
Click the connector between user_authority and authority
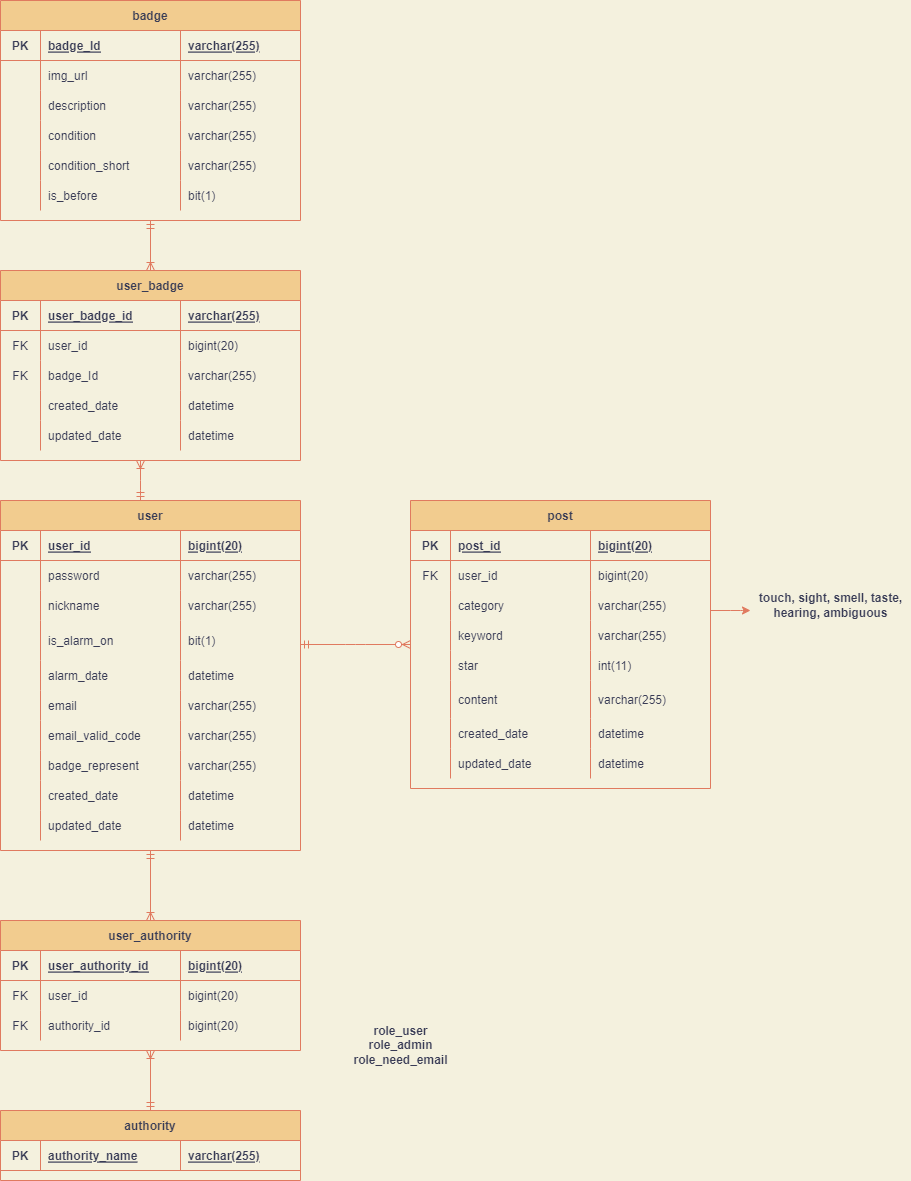coord(150,1081)
